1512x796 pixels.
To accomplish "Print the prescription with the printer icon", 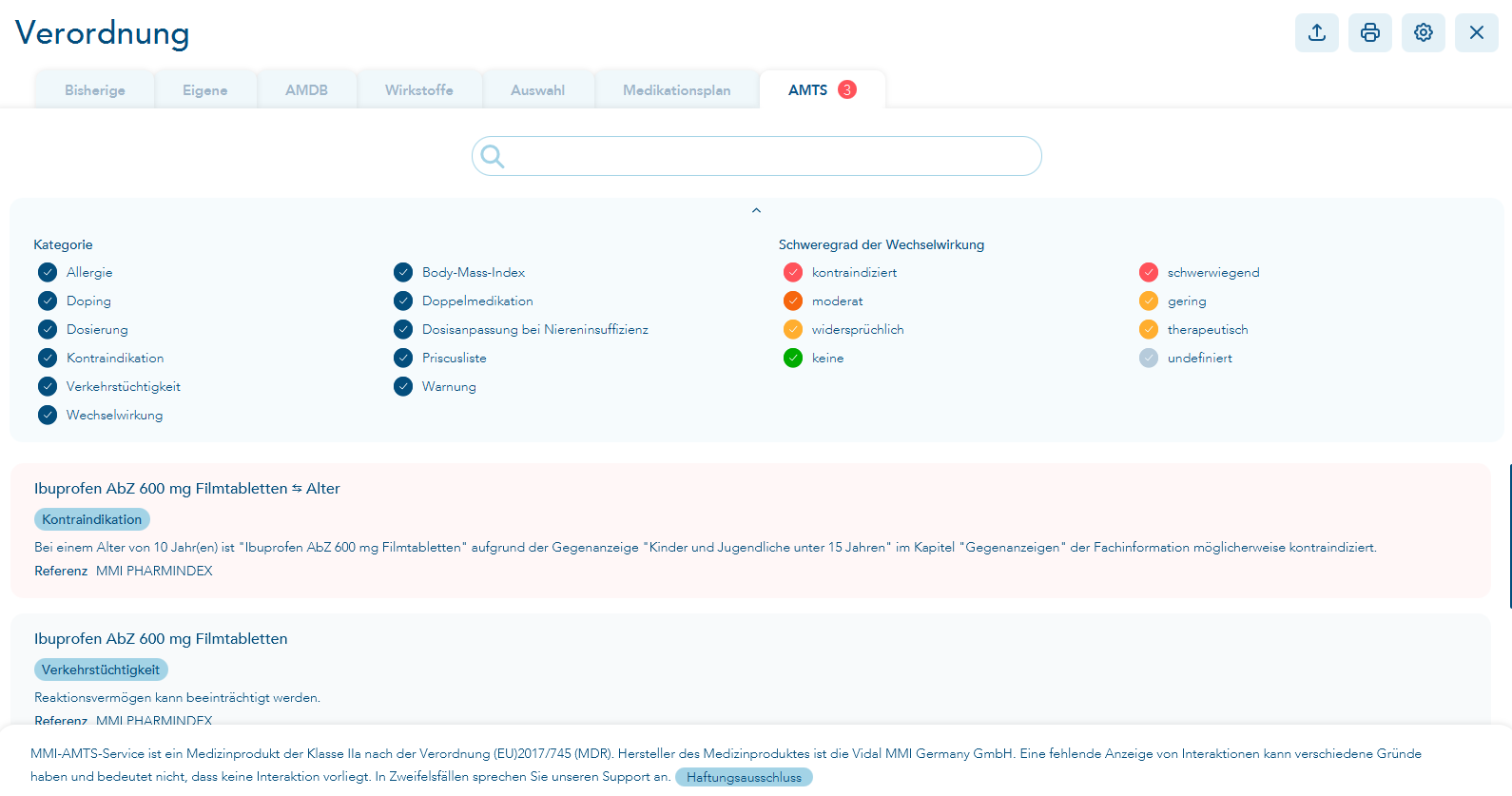I will tap(1370, 32).
